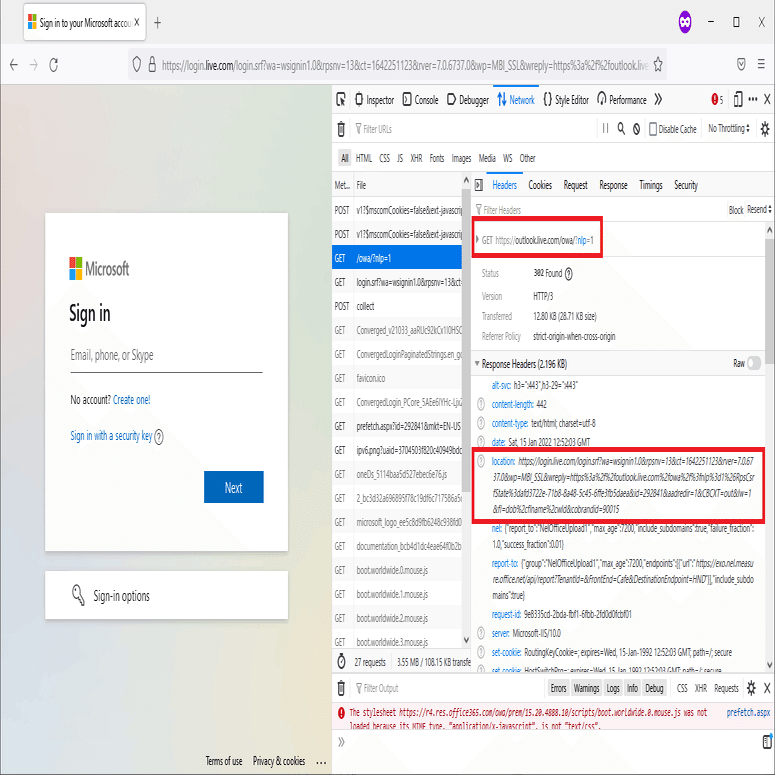The width and height of the screenshot is (775, 775).
Task: Filter requests by Media type
Action: [x=487, y=158]
